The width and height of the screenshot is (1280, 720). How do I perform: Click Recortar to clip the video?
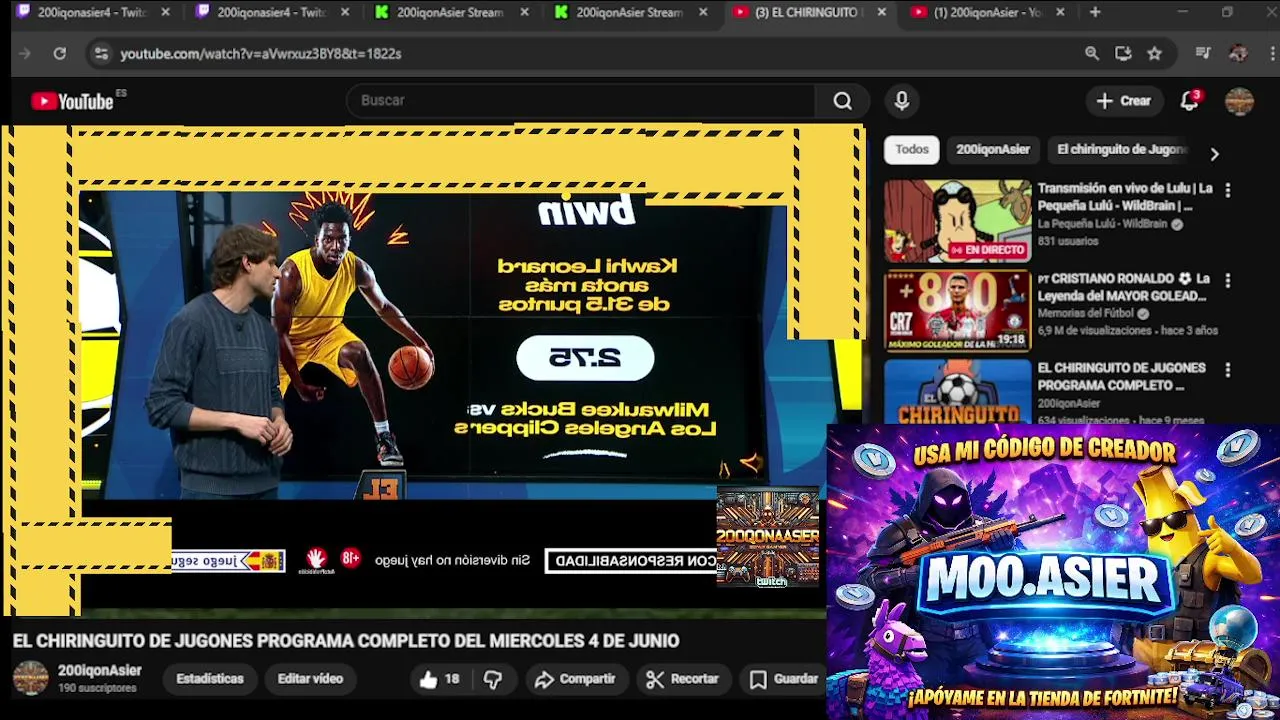(683, 679)
